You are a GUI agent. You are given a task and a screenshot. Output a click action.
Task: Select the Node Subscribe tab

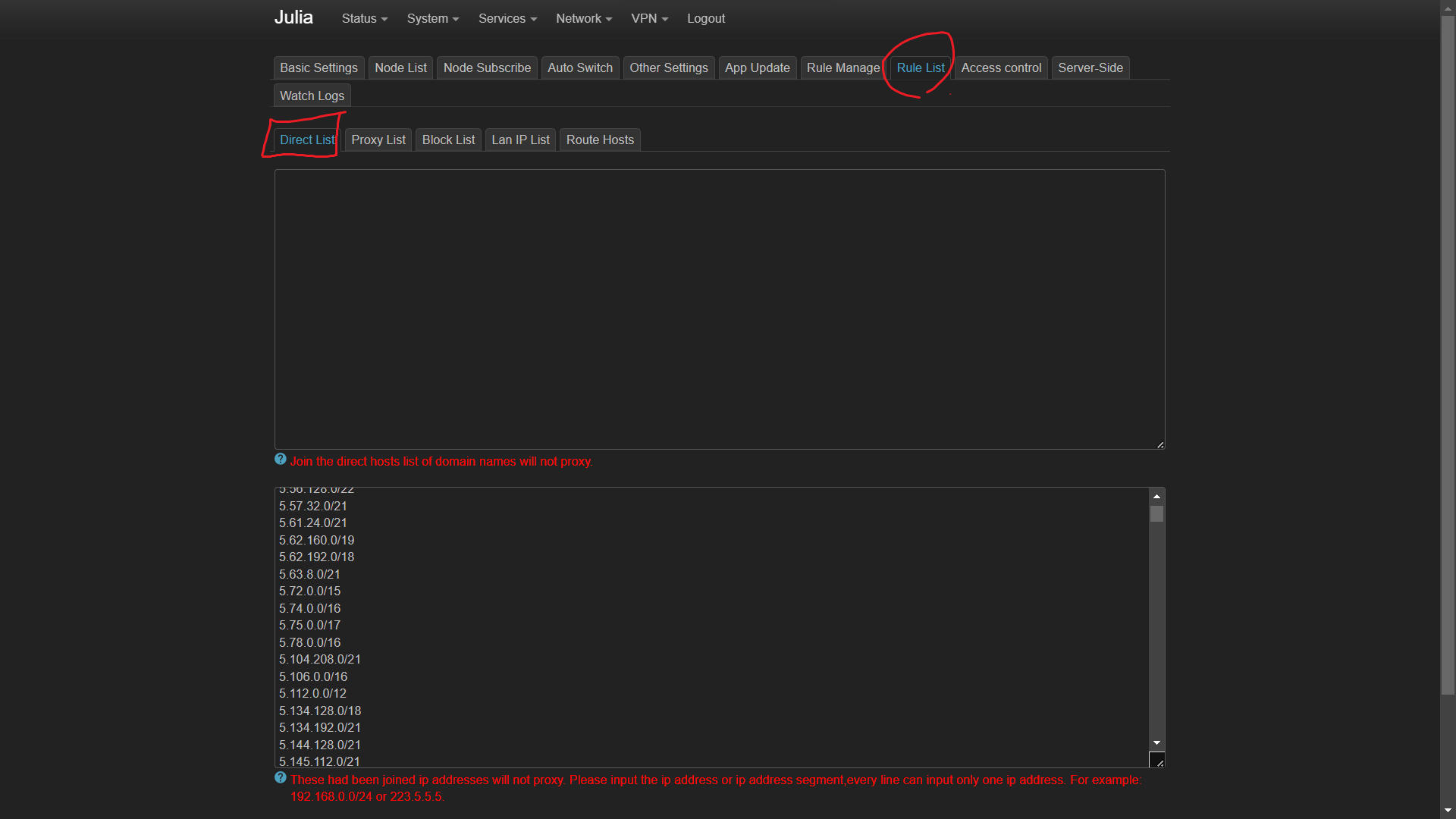click(x=487, y=68)
